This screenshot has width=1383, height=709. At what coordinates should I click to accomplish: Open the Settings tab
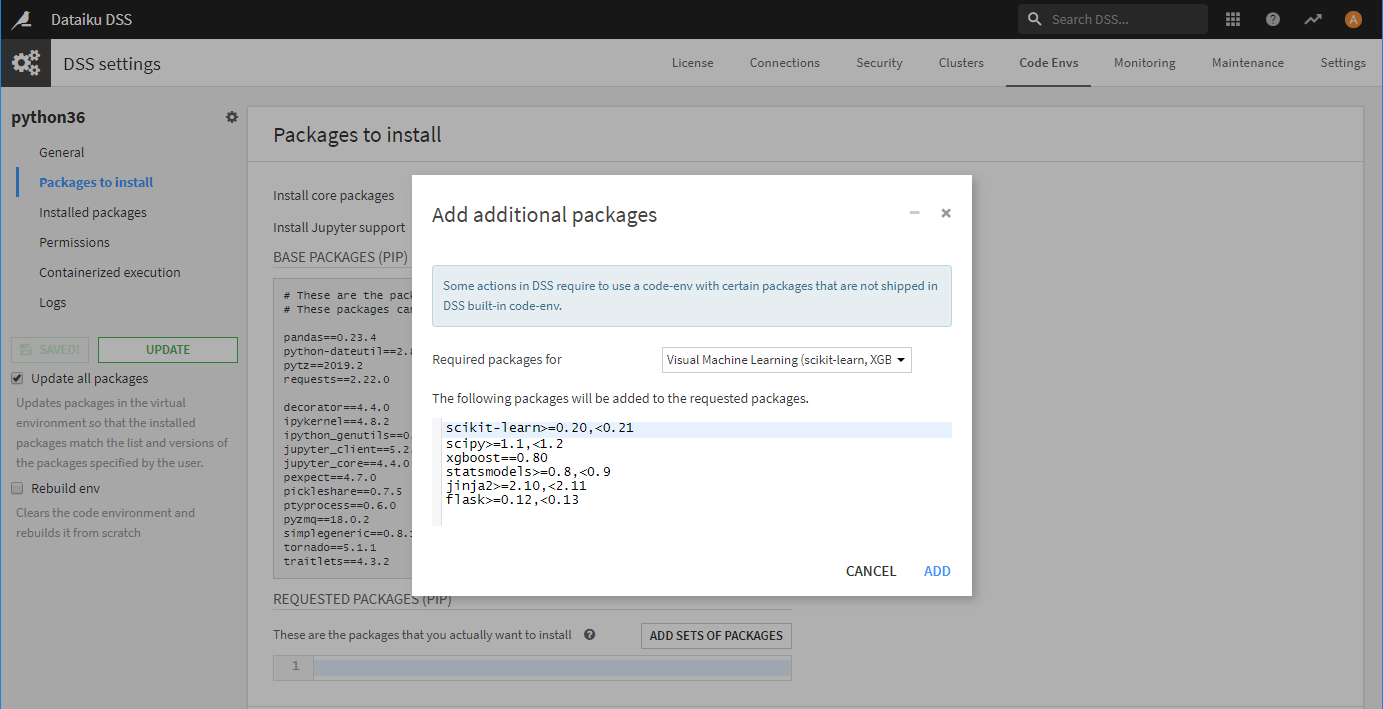coord(1343,63)
